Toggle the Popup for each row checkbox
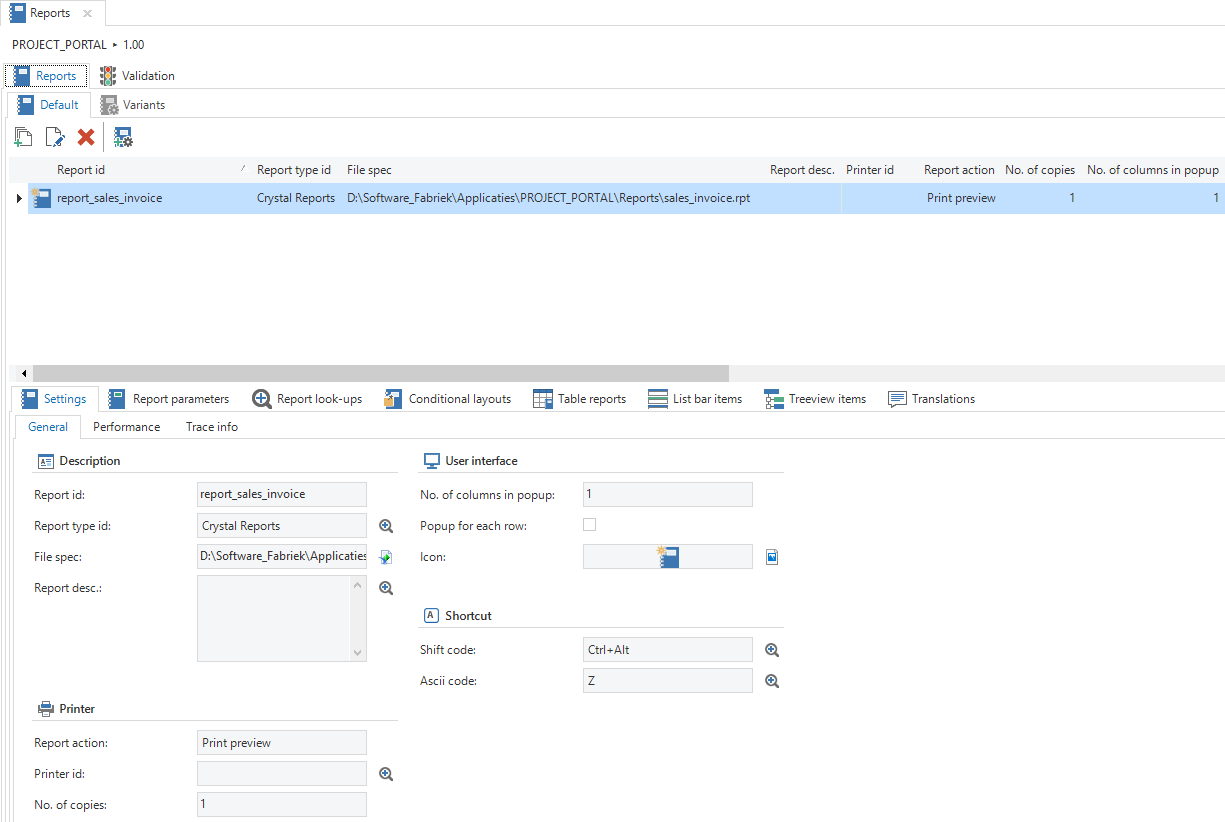Screen dimensions: 1225x822 click(590, 525)
